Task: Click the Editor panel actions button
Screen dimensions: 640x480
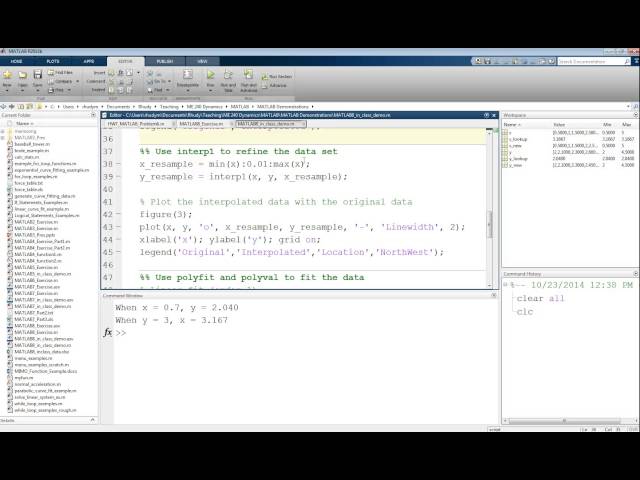Action: pos(487,115)
